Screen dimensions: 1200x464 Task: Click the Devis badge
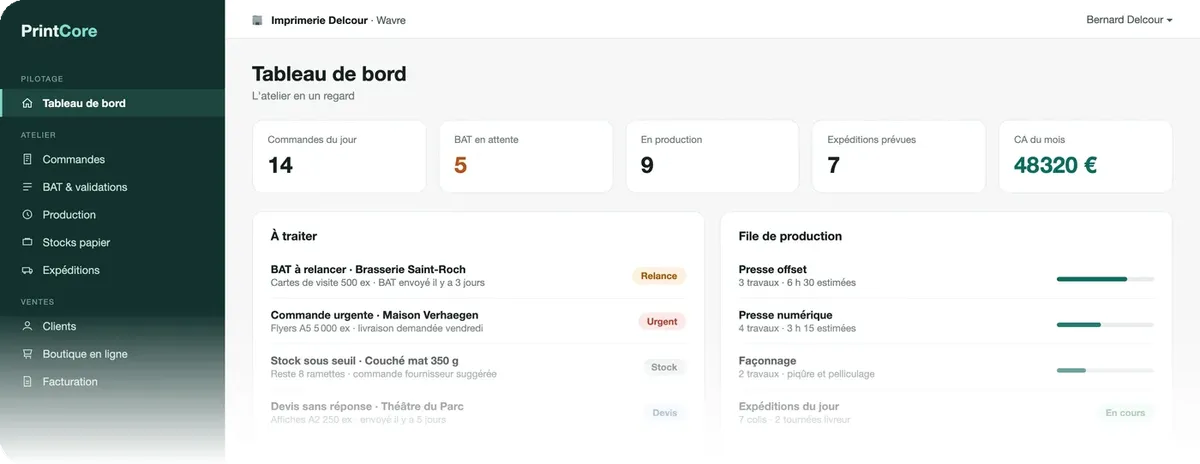tap(664, 413)
